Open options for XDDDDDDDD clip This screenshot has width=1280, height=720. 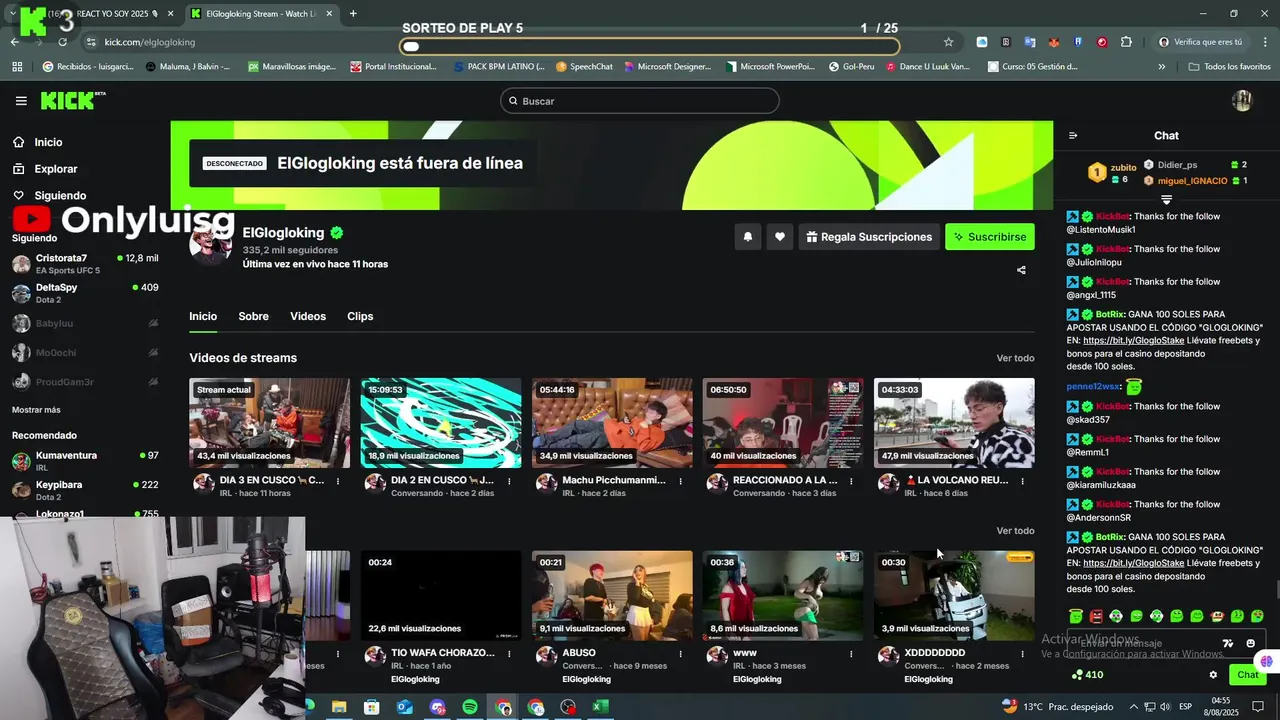1022,654
